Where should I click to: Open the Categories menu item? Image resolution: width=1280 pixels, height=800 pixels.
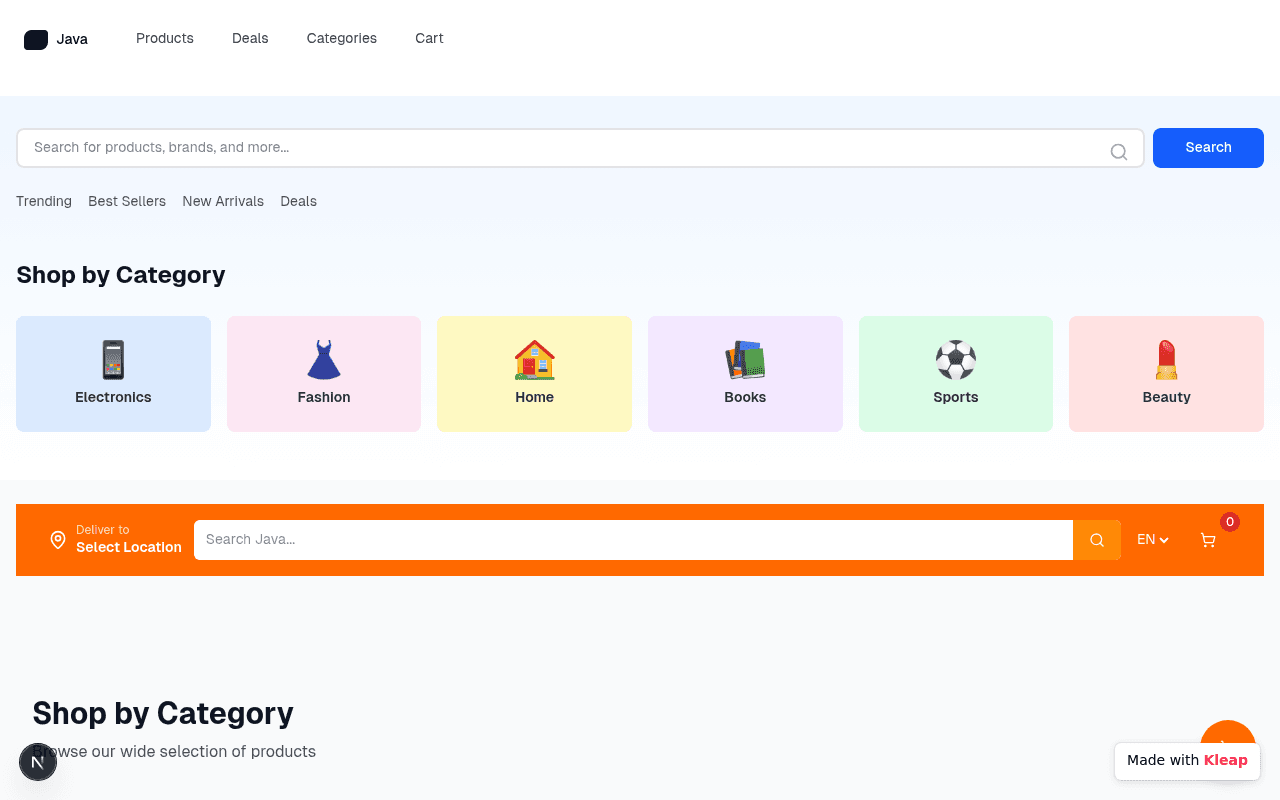click(x=342, y=38)
